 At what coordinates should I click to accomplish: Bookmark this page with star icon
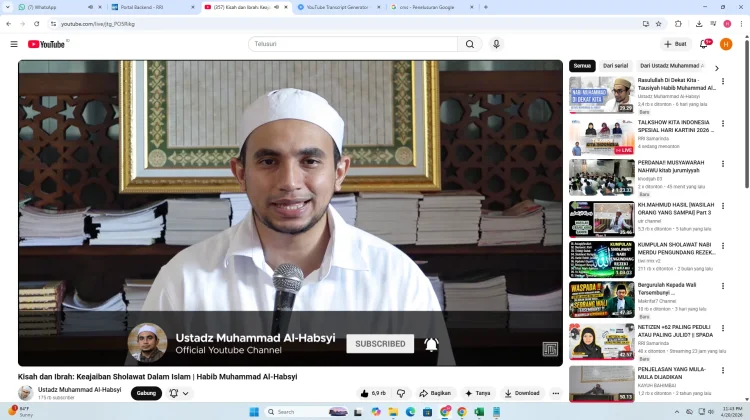pos(659,23)
